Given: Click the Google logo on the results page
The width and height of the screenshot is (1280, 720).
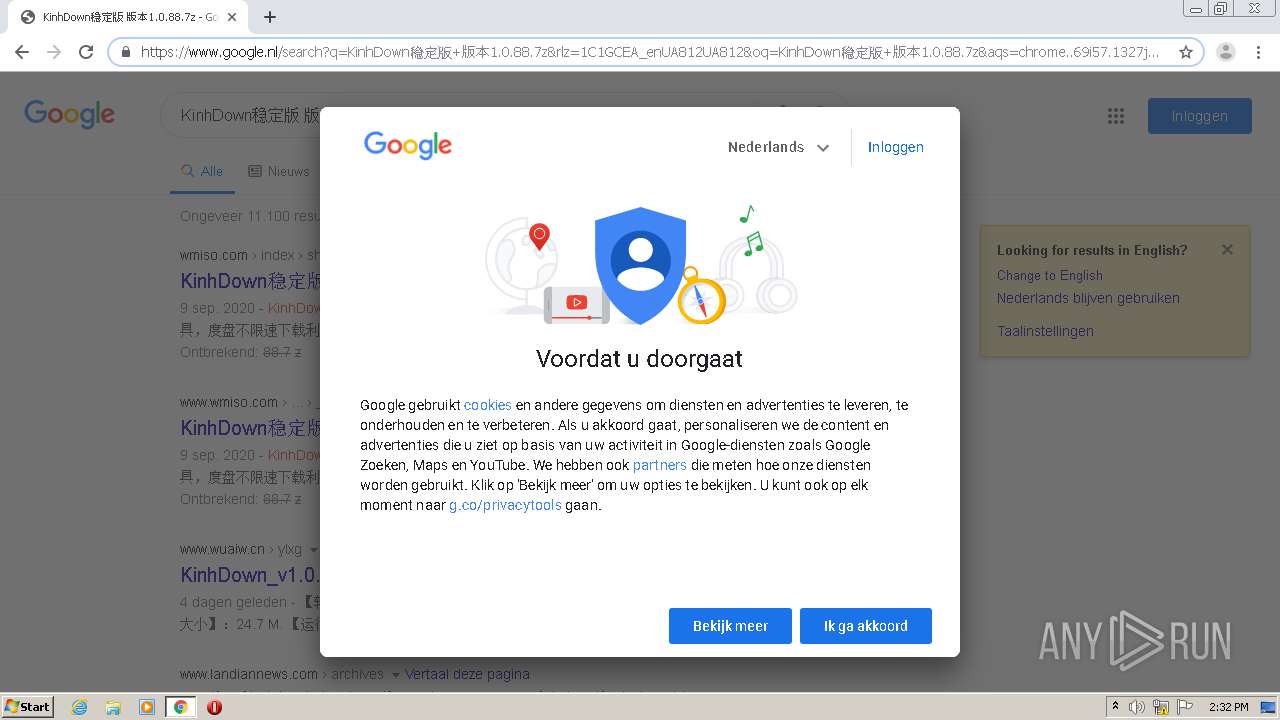Looking at the screenshot, I should click(70, 114).
